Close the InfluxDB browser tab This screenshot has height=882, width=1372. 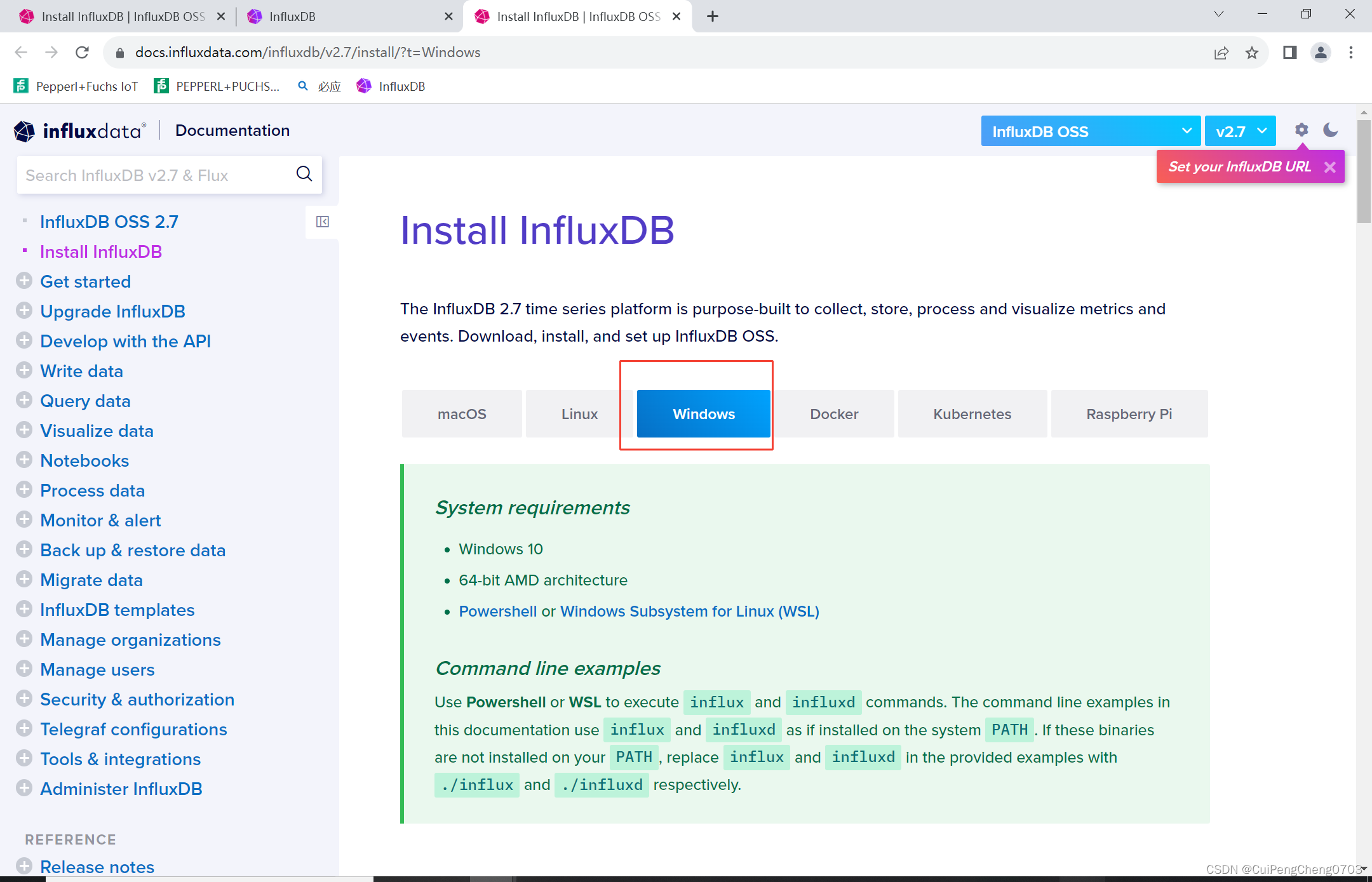pos(448,17)
